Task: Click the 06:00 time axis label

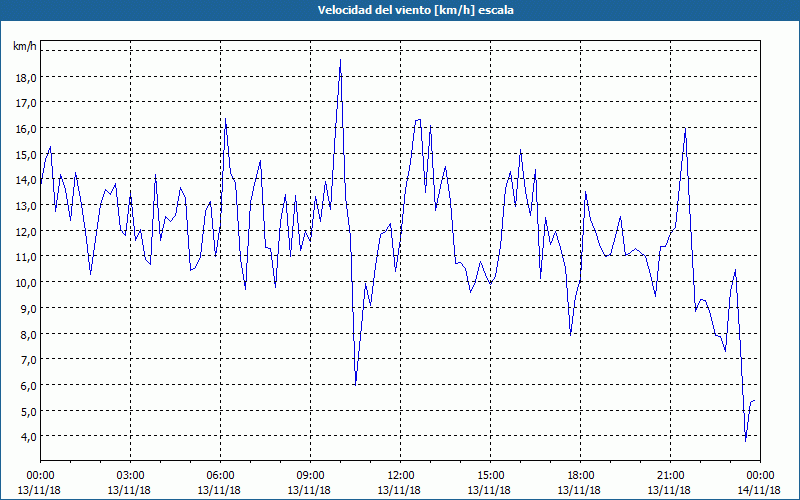Action: coord(220,476)
